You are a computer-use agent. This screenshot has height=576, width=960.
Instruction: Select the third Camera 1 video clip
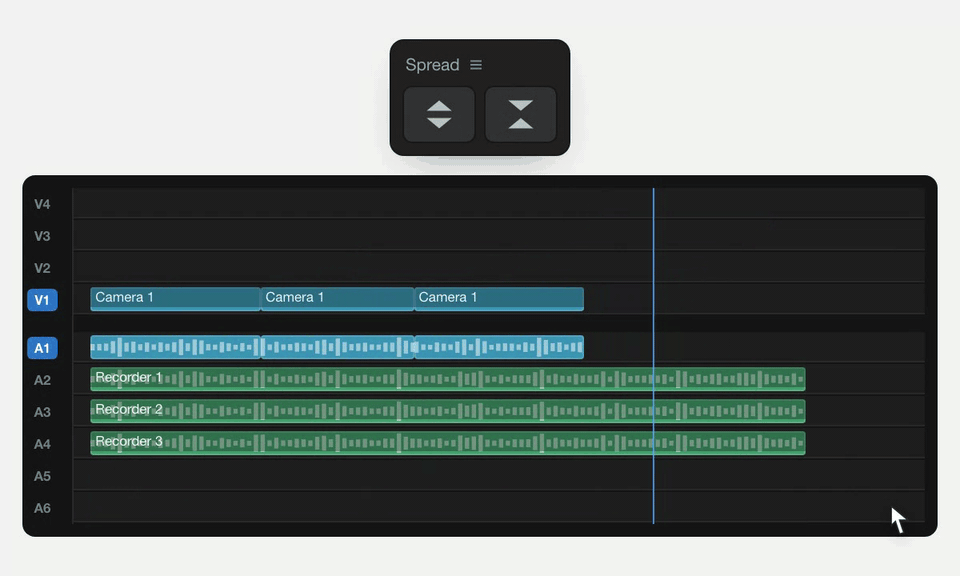click(x=499, y=299)
